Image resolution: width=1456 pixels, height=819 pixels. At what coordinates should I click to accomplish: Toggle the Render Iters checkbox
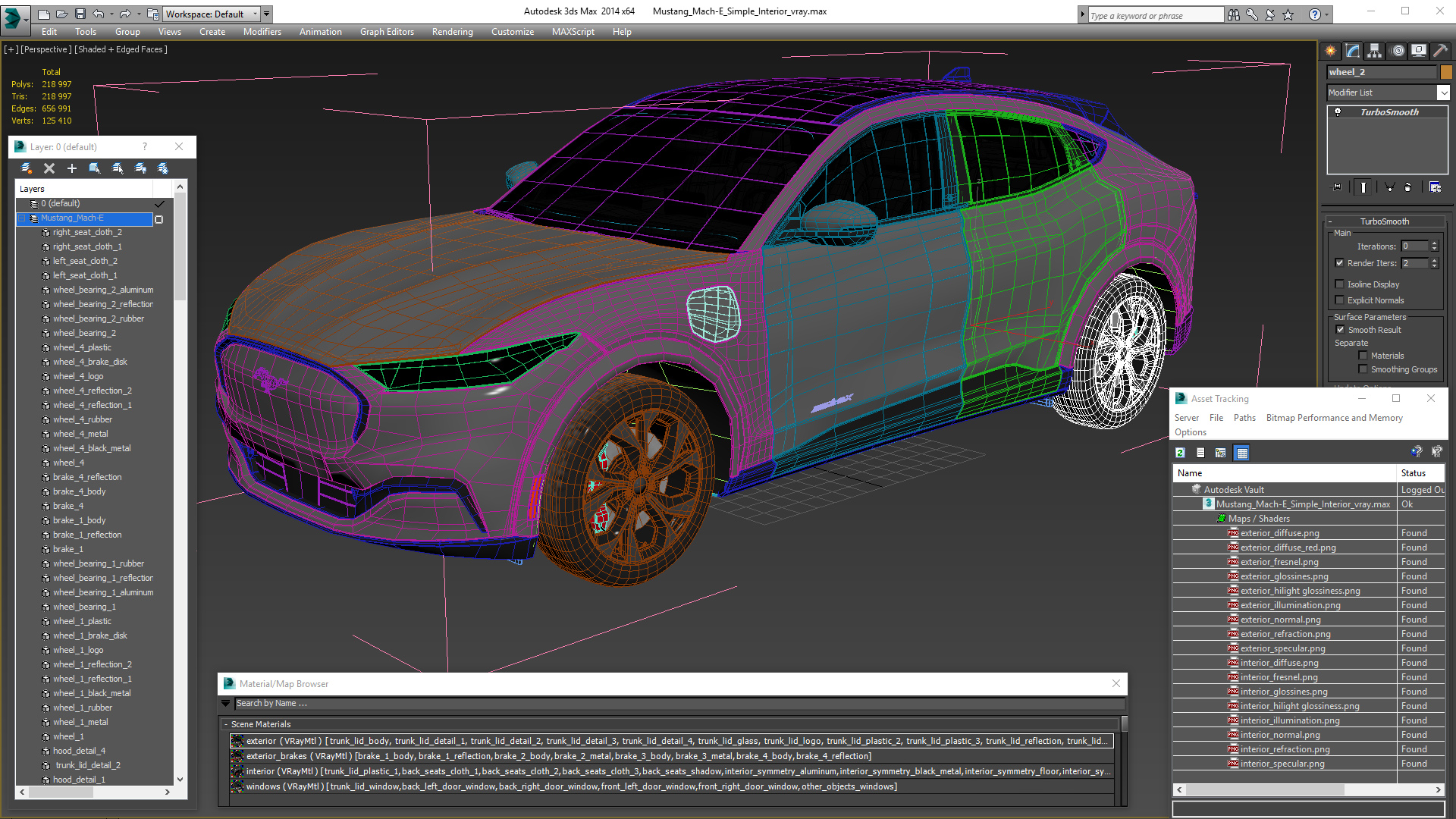click(x=1340, y=263)
